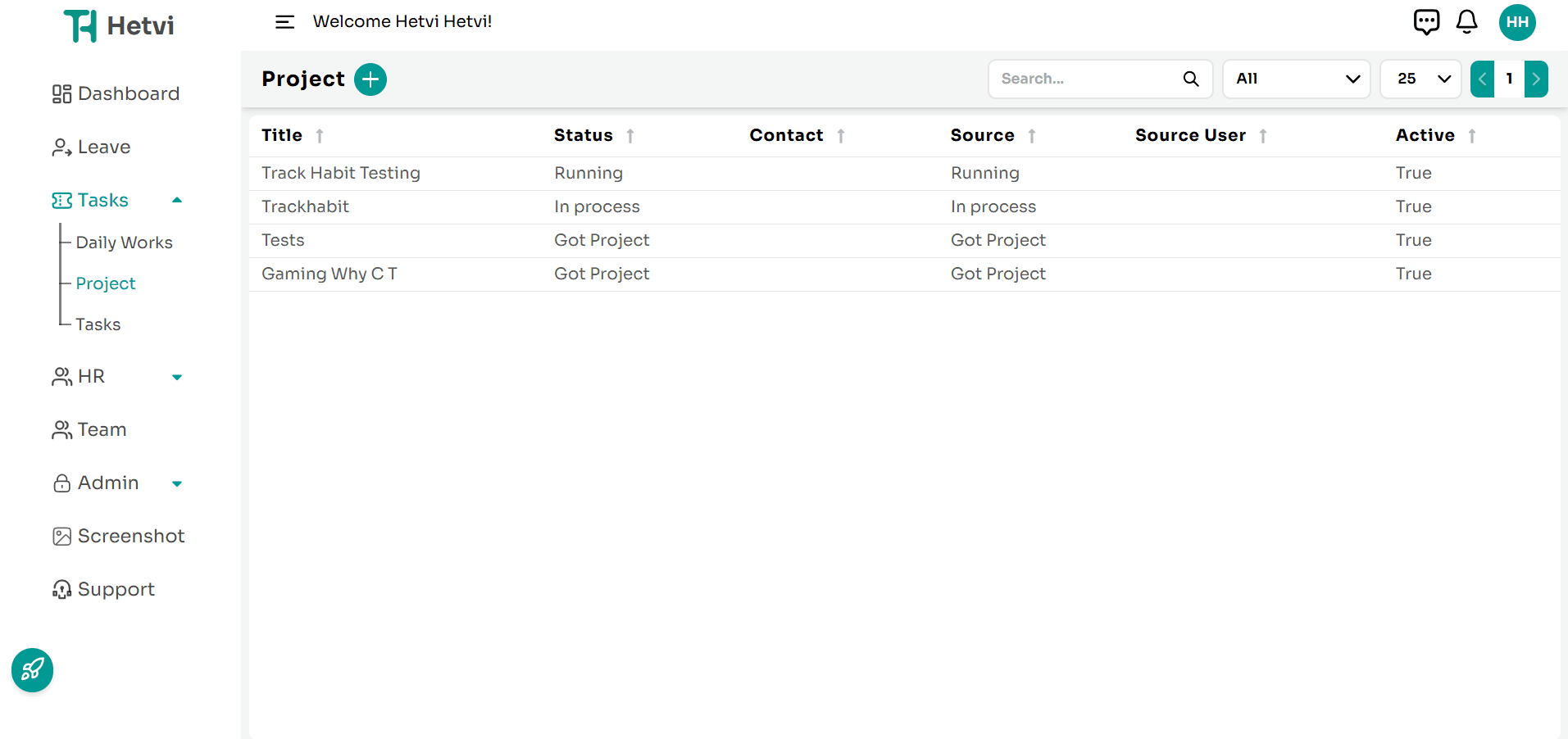Click the Title column header
Image resolution: width=1568 pixels, height=739 pixels.
click(x=282, y=136)
